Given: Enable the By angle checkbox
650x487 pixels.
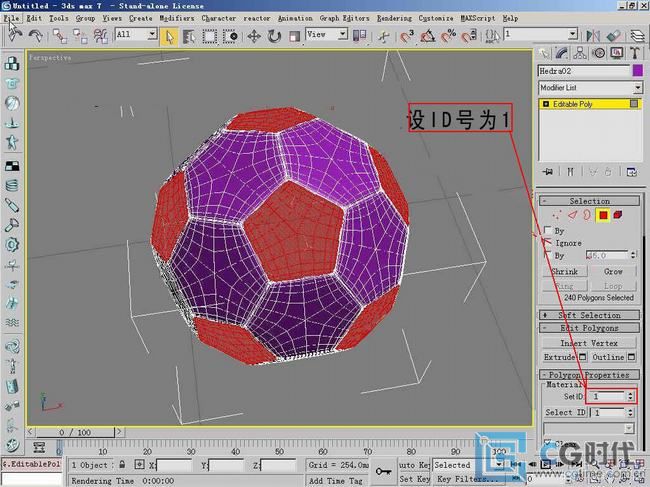Looking at the screenshot, I should point(548,254).
